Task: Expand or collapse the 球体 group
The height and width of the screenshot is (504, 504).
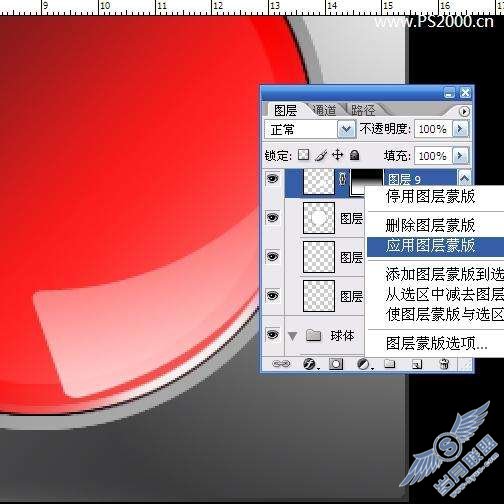Action: pos(293,336)
